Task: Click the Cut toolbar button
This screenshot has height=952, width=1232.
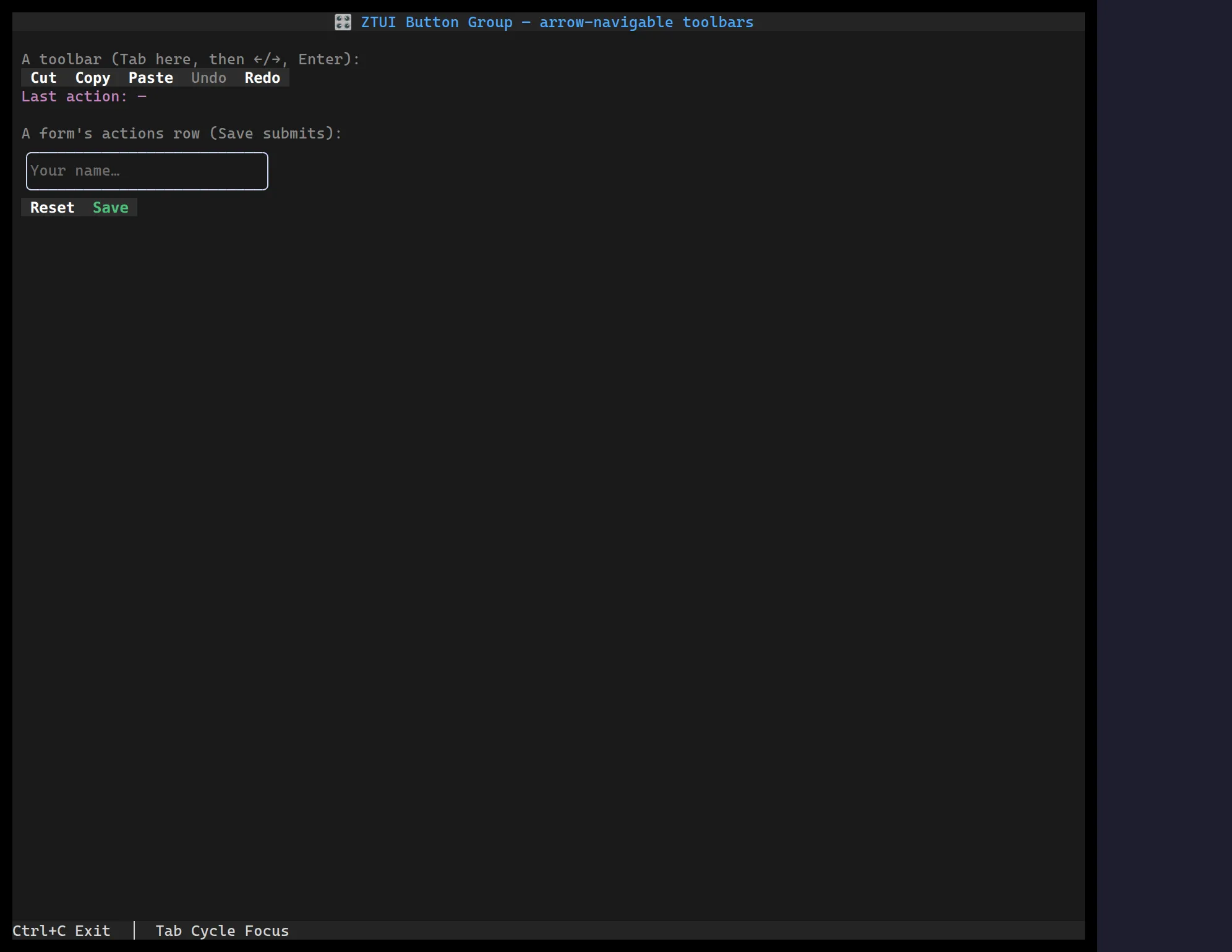Action: (x=43, y=78)
